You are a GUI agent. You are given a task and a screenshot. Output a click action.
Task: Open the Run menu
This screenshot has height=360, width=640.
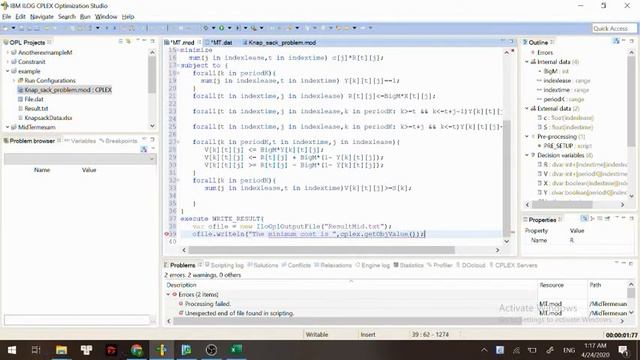[85, 17]
